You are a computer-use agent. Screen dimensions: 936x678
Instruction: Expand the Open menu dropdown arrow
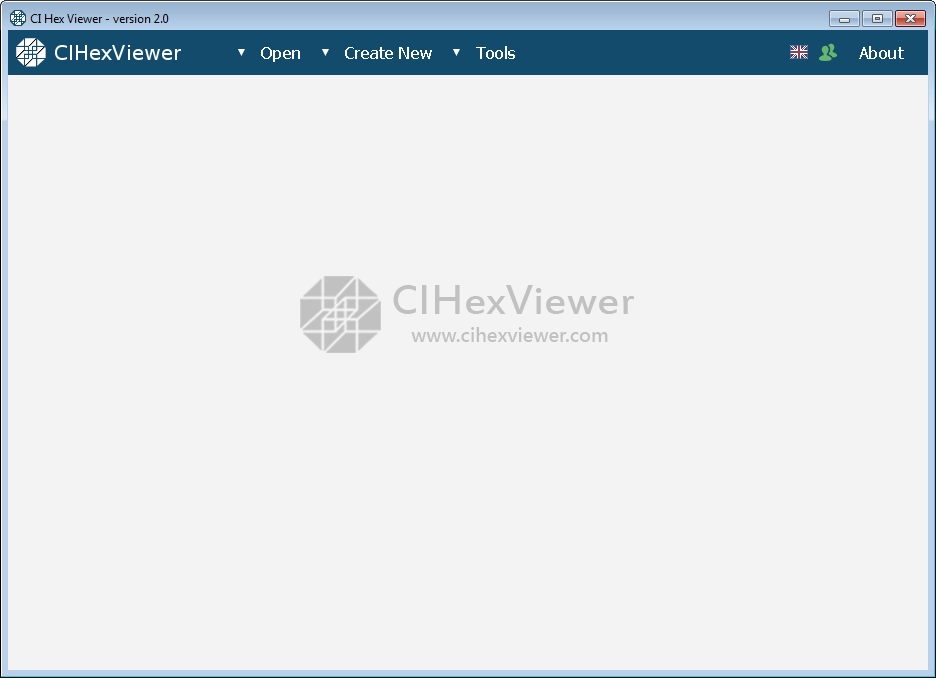click(x=241, y=53)
